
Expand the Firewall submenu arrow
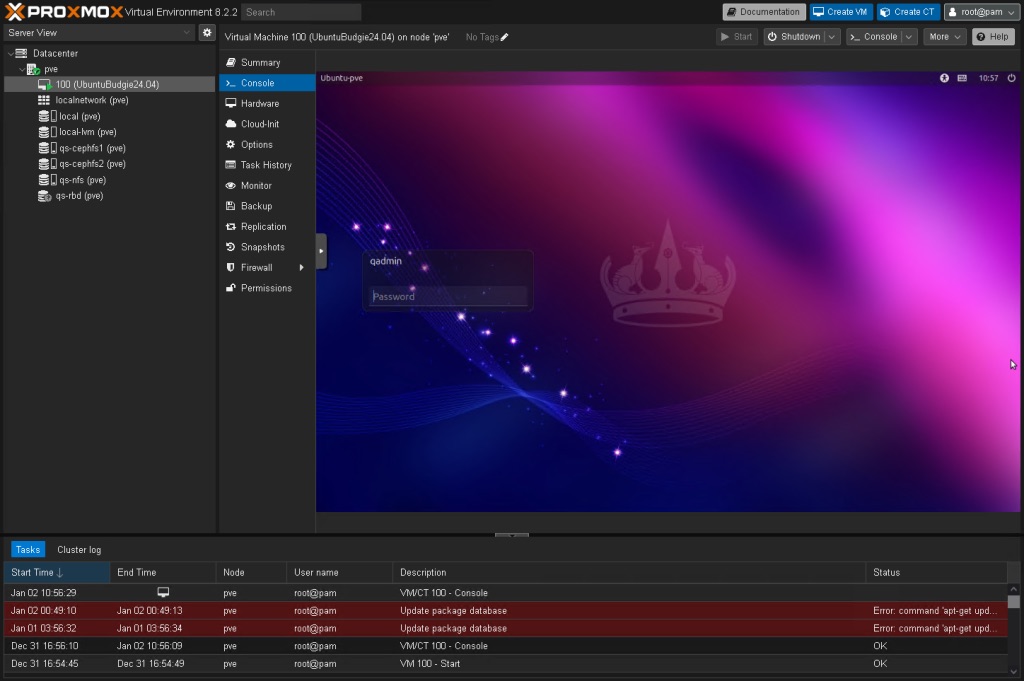[301, 268]
